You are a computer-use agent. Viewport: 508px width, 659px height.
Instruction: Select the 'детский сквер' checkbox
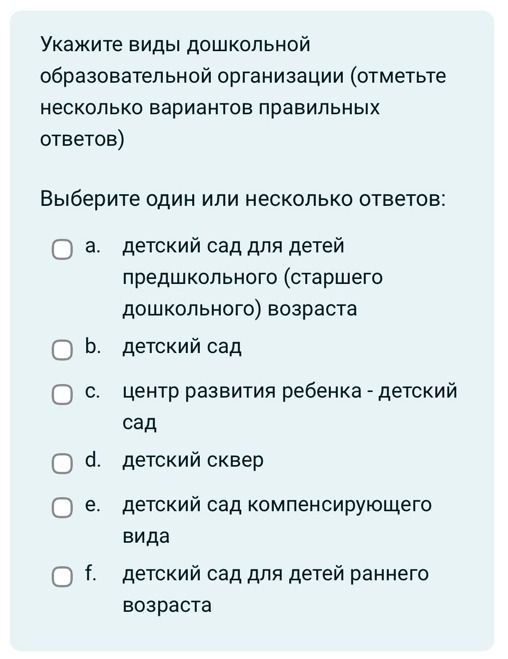point(62,464)
